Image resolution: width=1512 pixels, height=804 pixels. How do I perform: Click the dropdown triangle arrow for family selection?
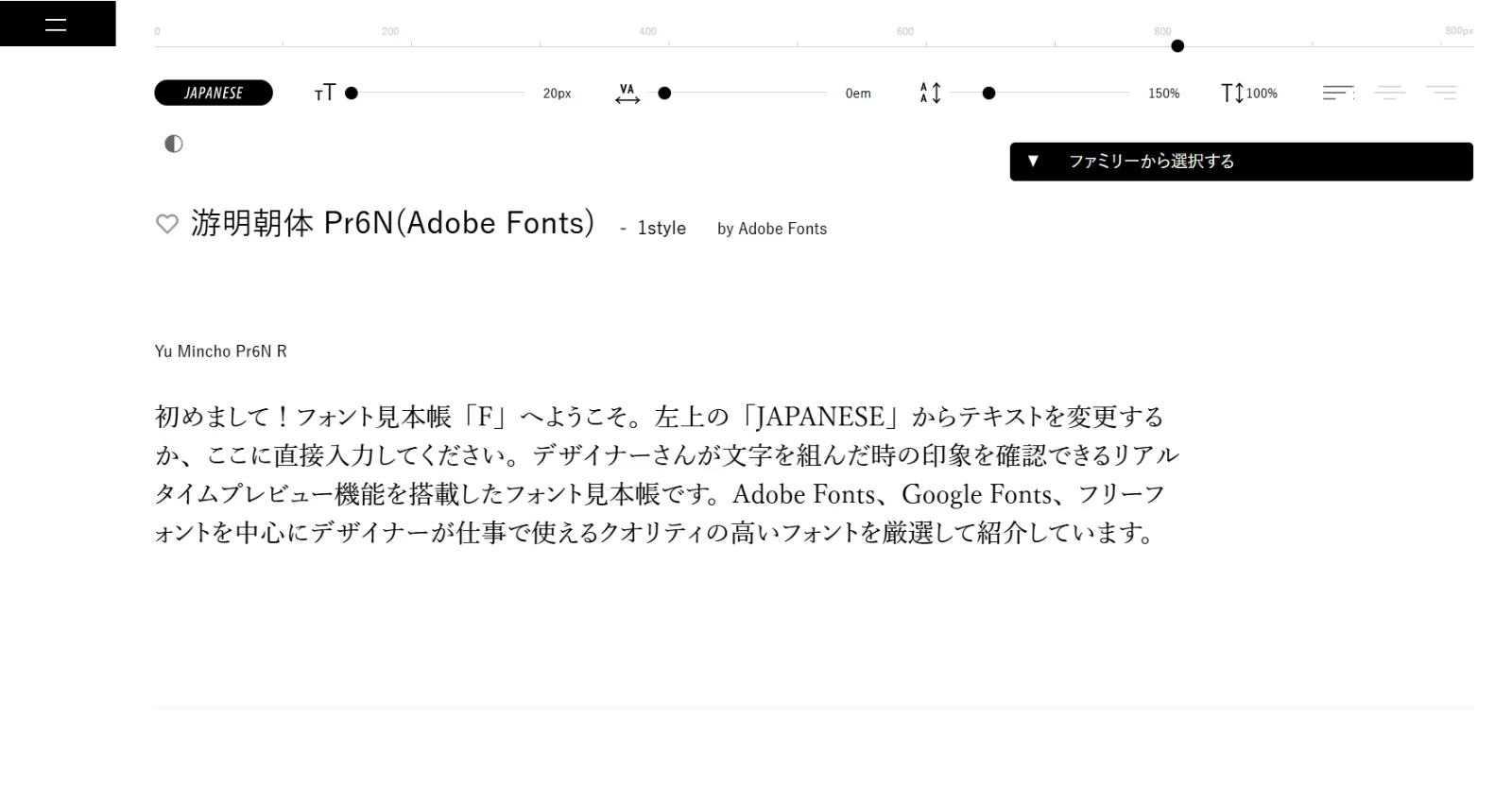tap(1033, 162)
